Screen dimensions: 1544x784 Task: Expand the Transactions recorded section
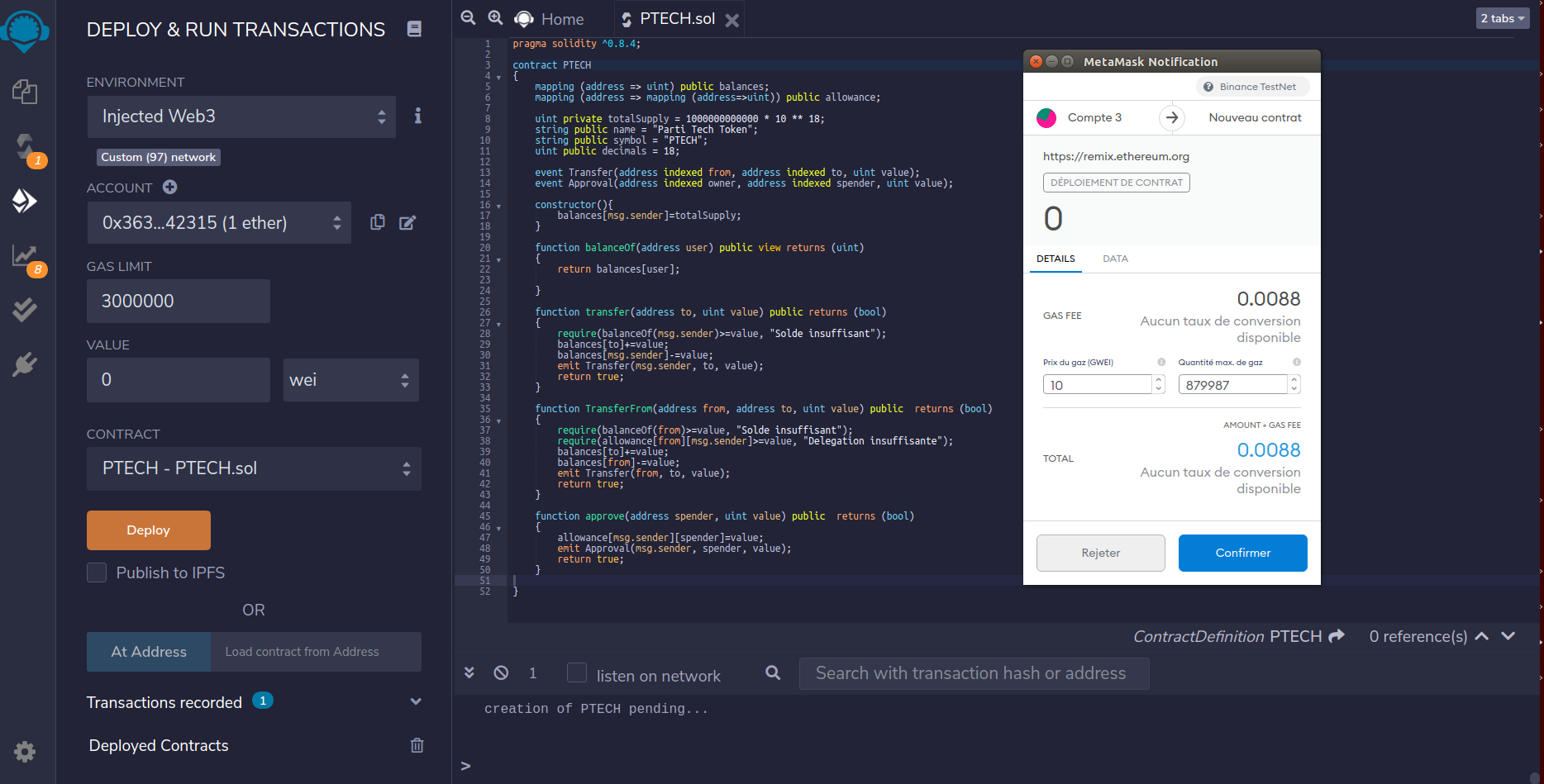pos(416,701)
